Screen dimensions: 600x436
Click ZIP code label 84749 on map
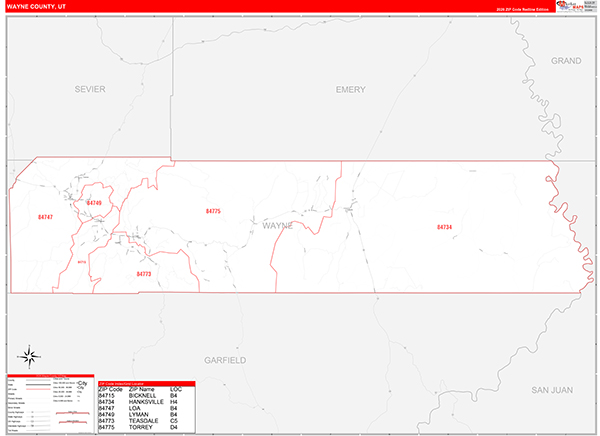click(x=94, y=203)
